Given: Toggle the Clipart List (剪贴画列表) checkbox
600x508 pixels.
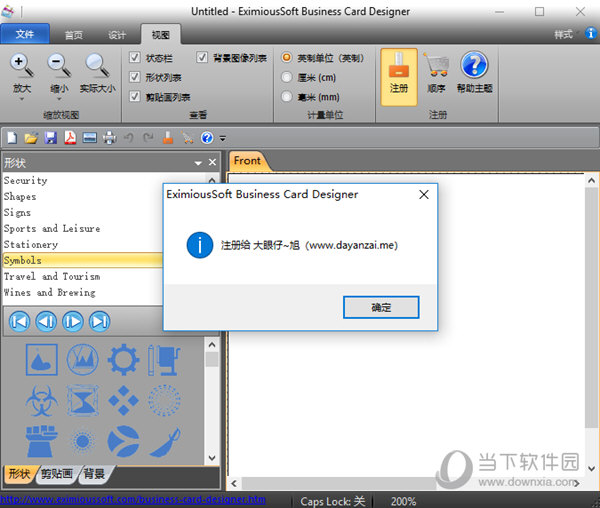Looking at the screenshot, I should (x=135, y=96).
